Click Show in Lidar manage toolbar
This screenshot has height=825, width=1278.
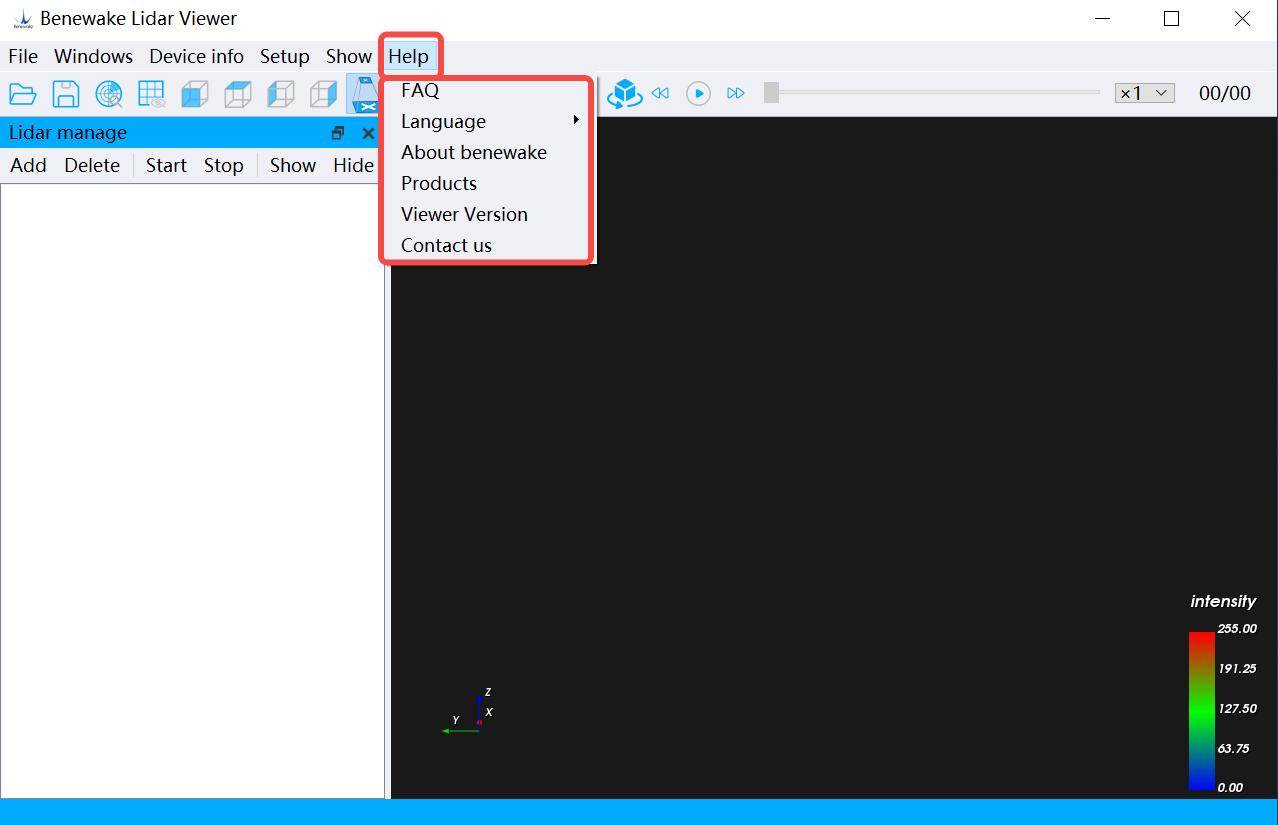click(293, 165)
